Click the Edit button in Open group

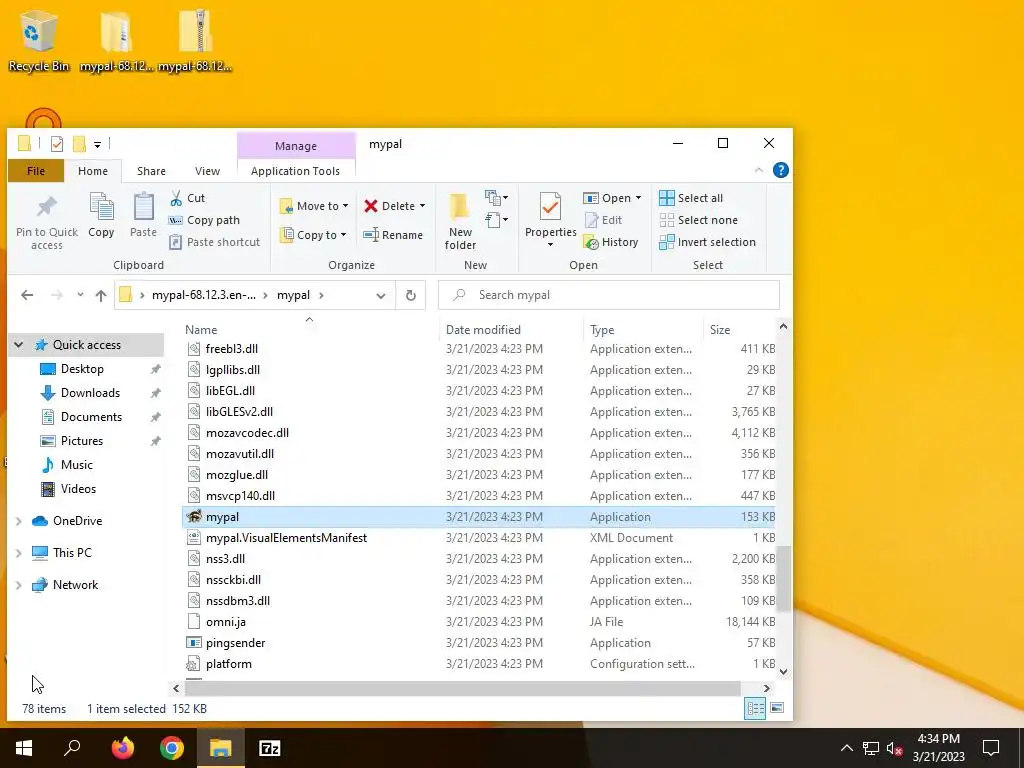coord(603,220)
